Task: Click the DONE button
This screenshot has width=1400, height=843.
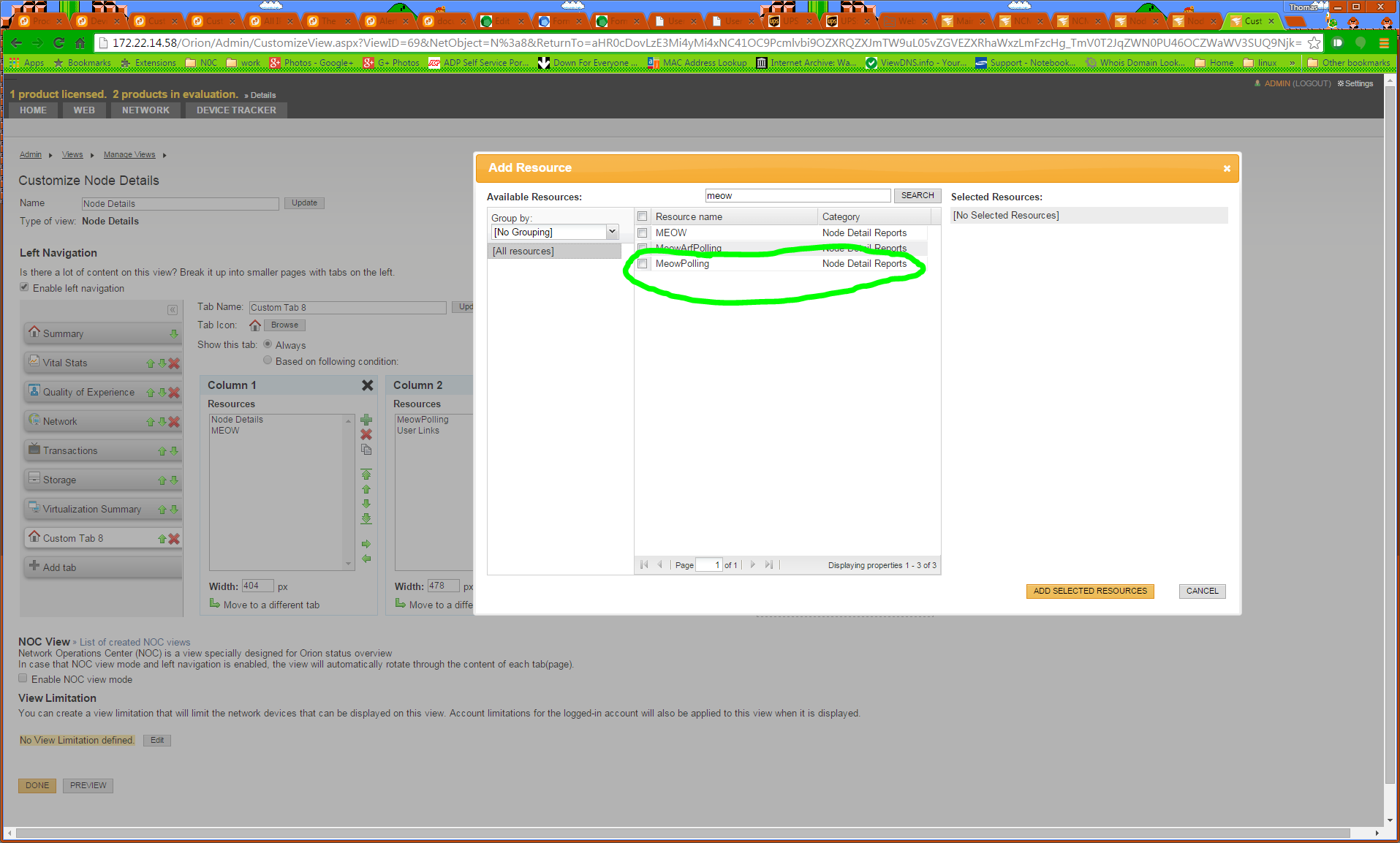Action: tap(37, 786)
